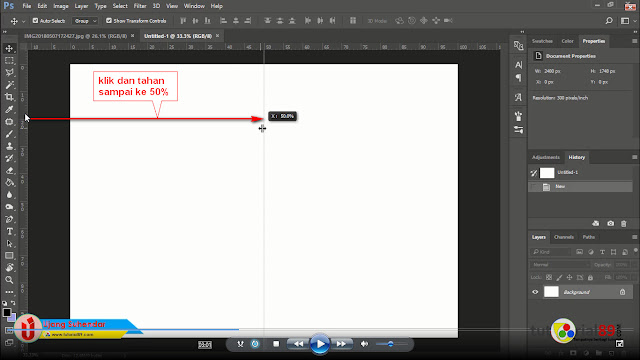This screenshot has width=640, height=360.
Task: Select the Eraser tool
Action: [x=9, y=171]
